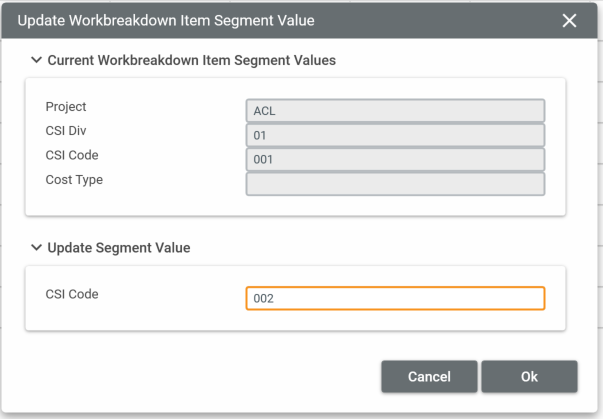
Task: Click the dialog title Update Workbreakdown Item Segment Value
Action: tap(166, 21)
